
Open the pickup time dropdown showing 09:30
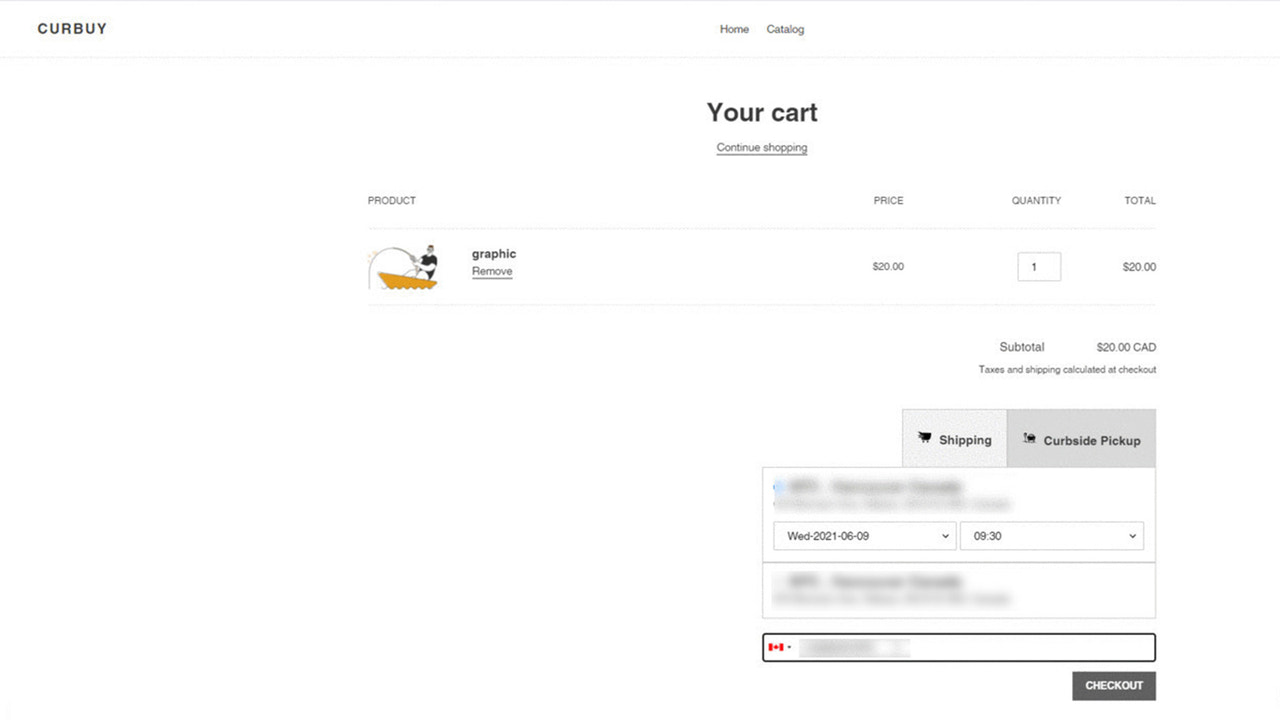pyautogui.click(x=1051, y=535)
